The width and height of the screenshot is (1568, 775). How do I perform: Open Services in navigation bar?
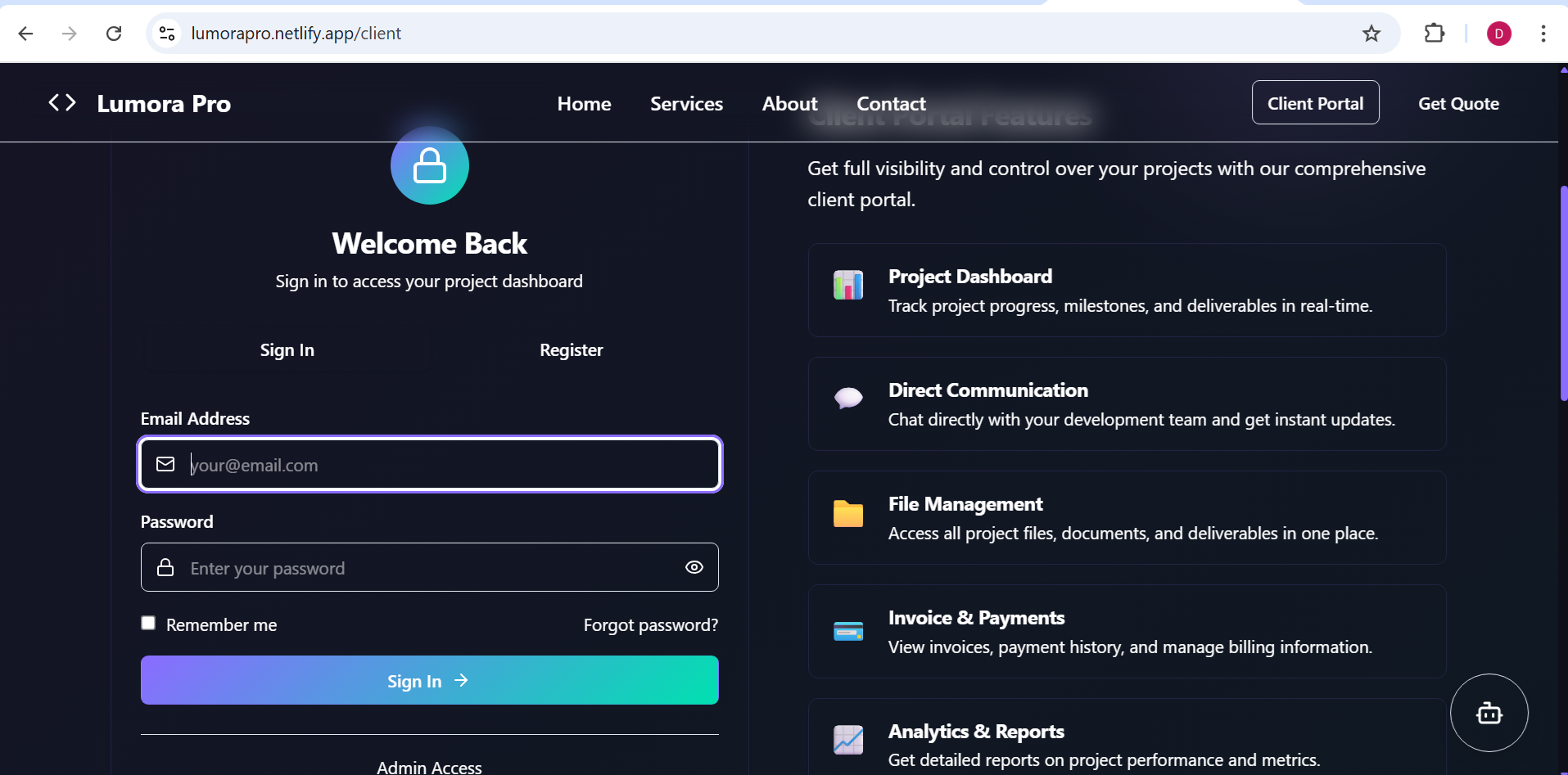[687, 104]
